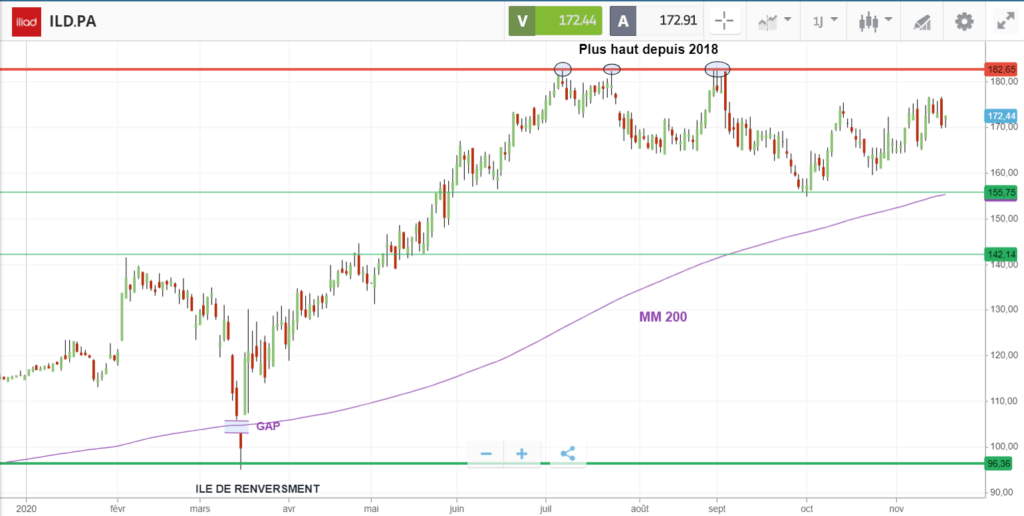Click the 'avr' date axis label
Viewport: 1024px width, 516px height.
pyautogui.click(x=288, y=507)
